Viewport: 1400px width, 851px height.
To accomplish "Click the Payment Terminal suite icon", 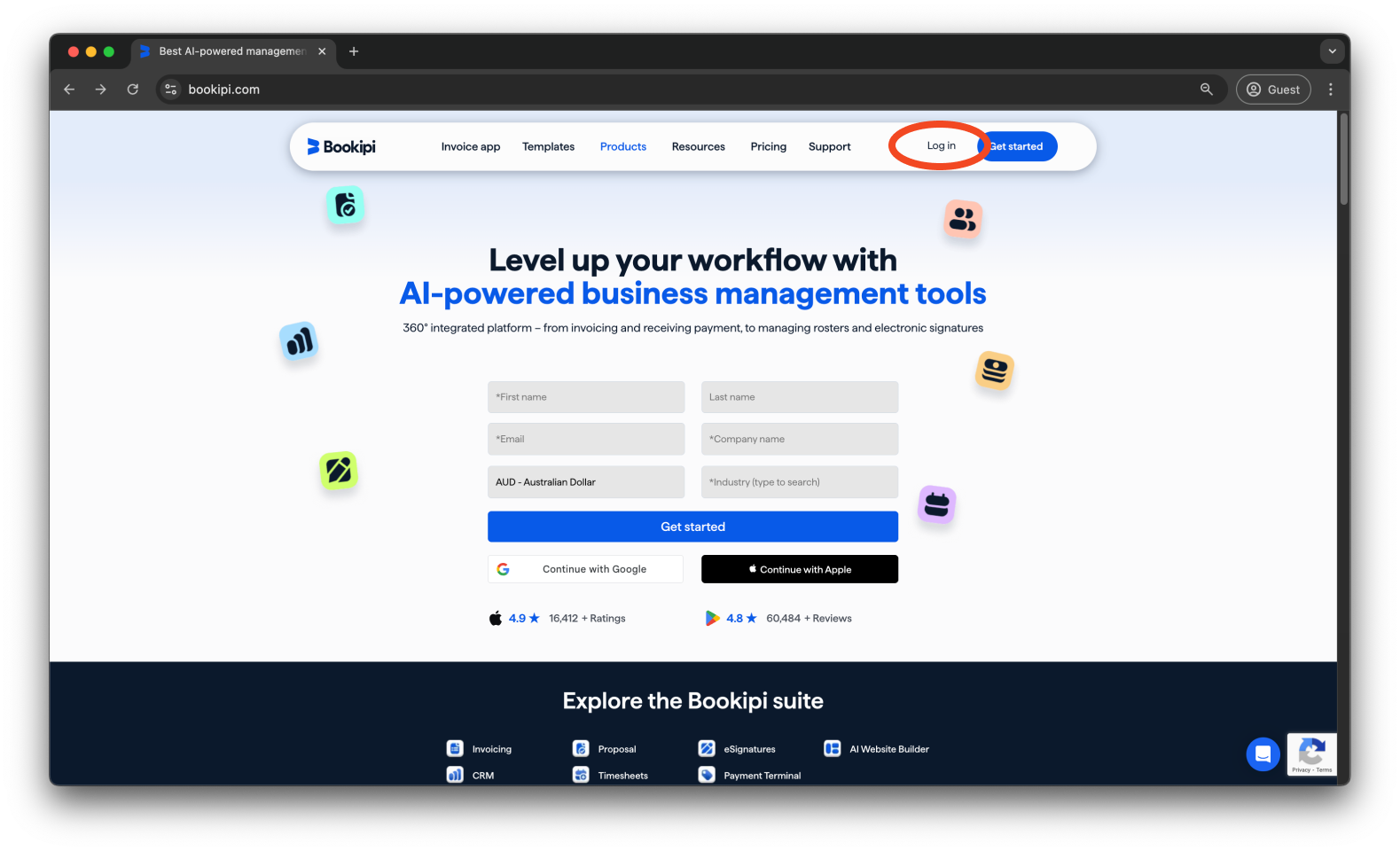I will [707, 775].
